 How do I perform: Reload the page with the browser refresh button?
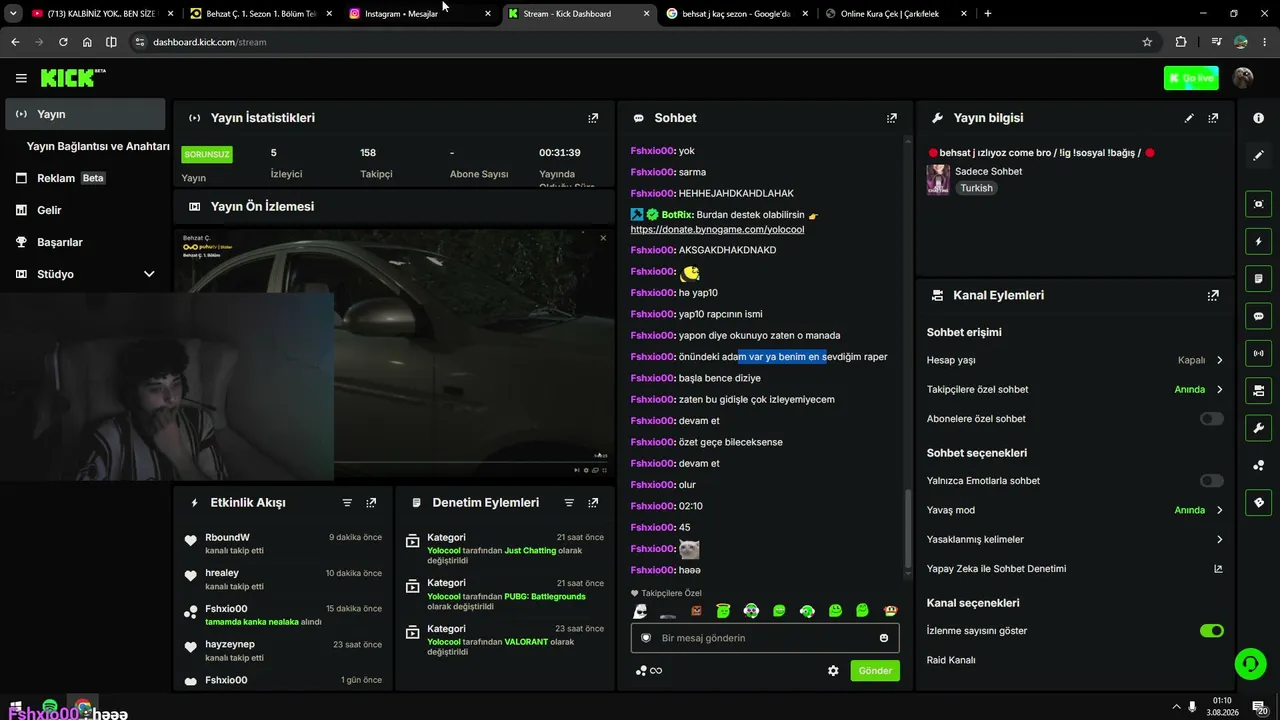[63, 42]
